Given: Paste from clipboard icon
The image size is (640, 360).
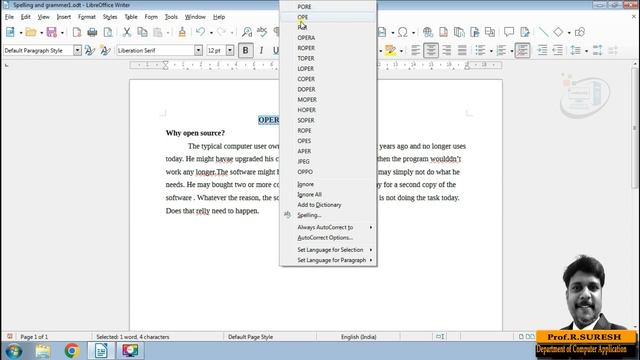Looking at the screenshot, I should click(158, 32).
